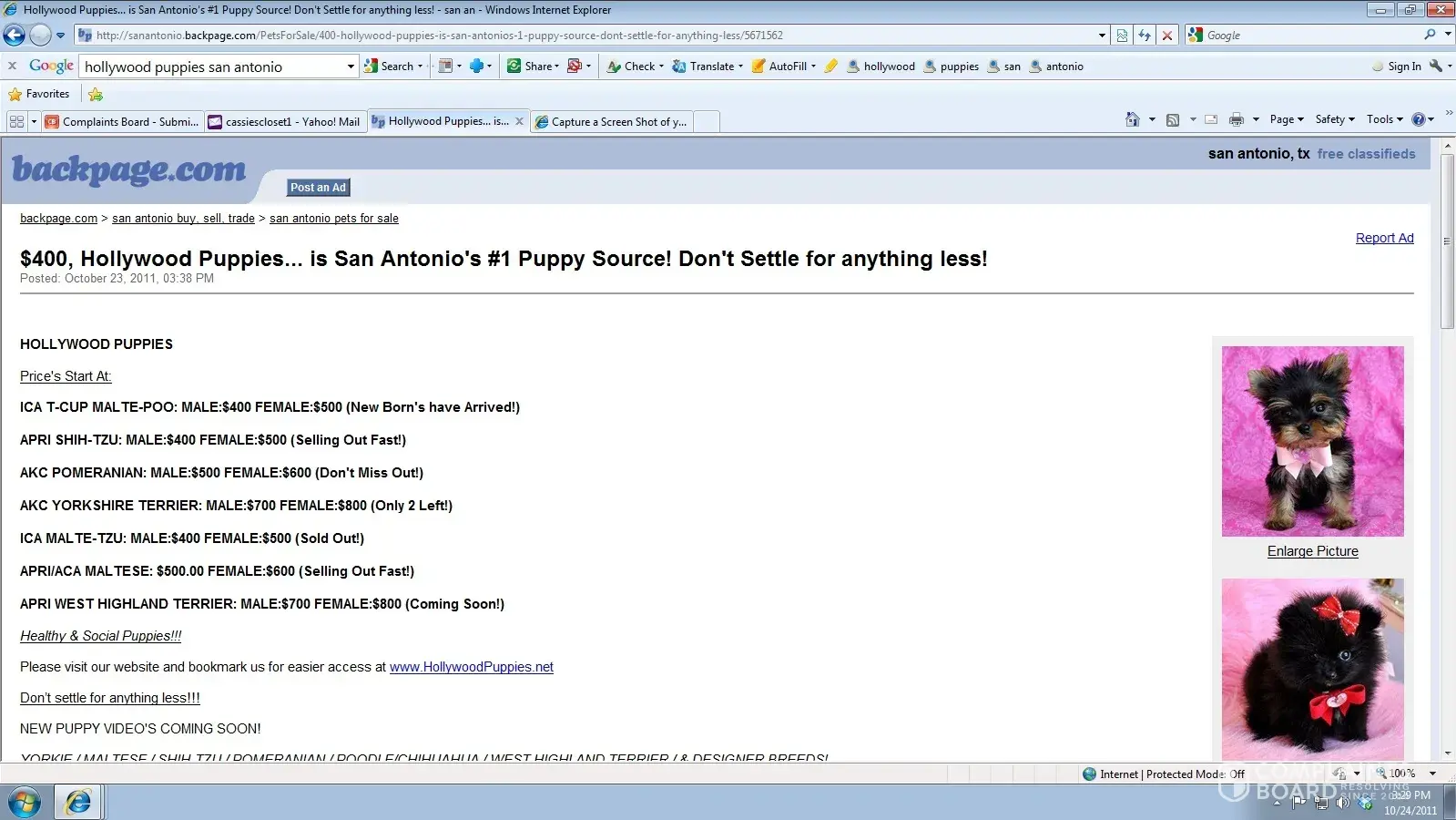Click the Google toolbar wrench settings icon

pos(1436,67)
